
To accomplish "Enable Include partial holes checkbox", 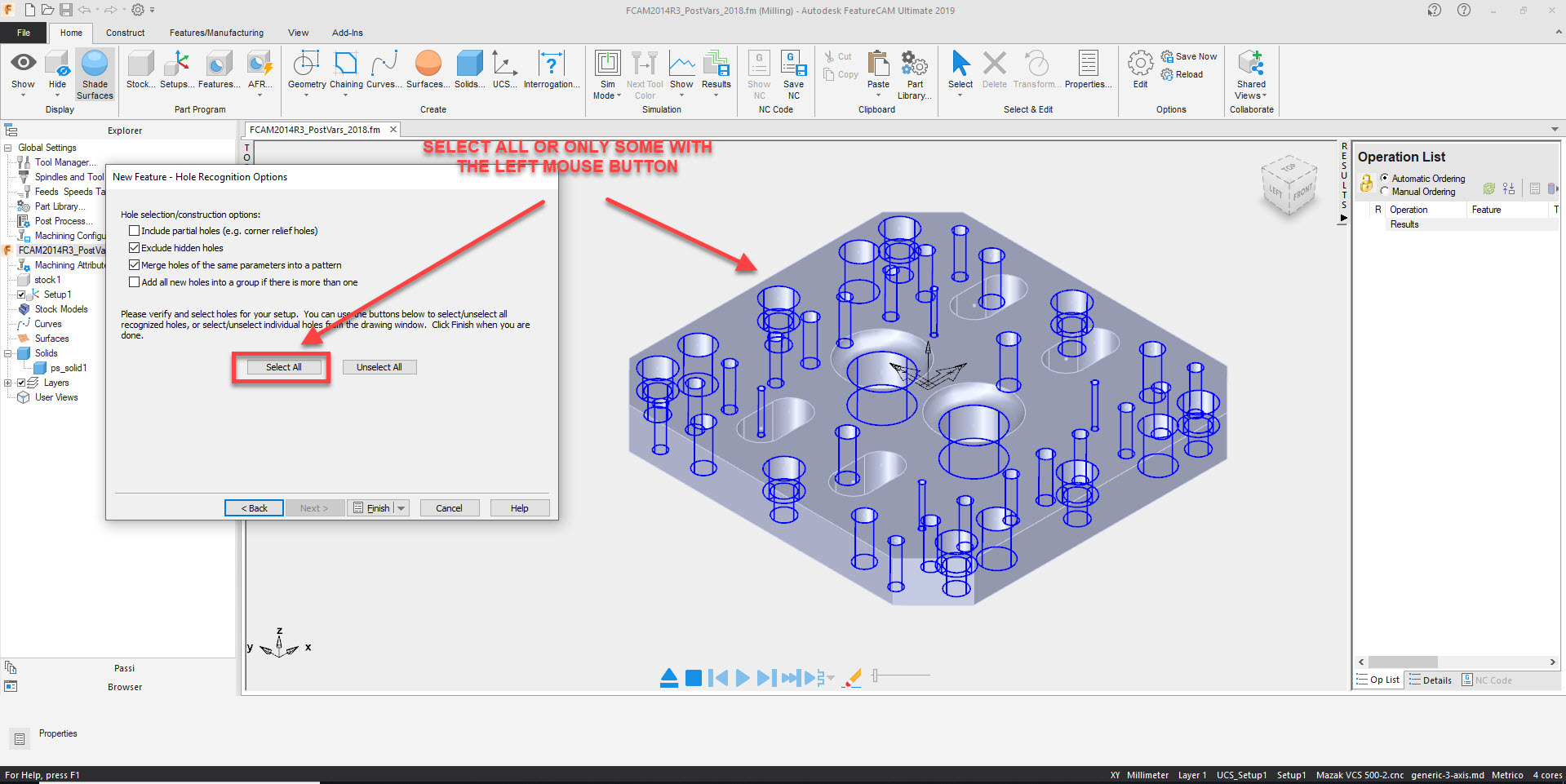I will [135, 231].
